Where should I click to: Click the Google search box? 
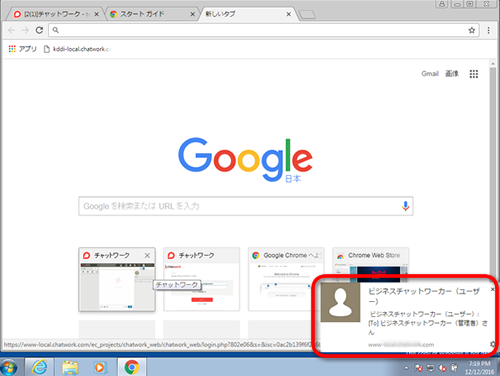(246, 206)
